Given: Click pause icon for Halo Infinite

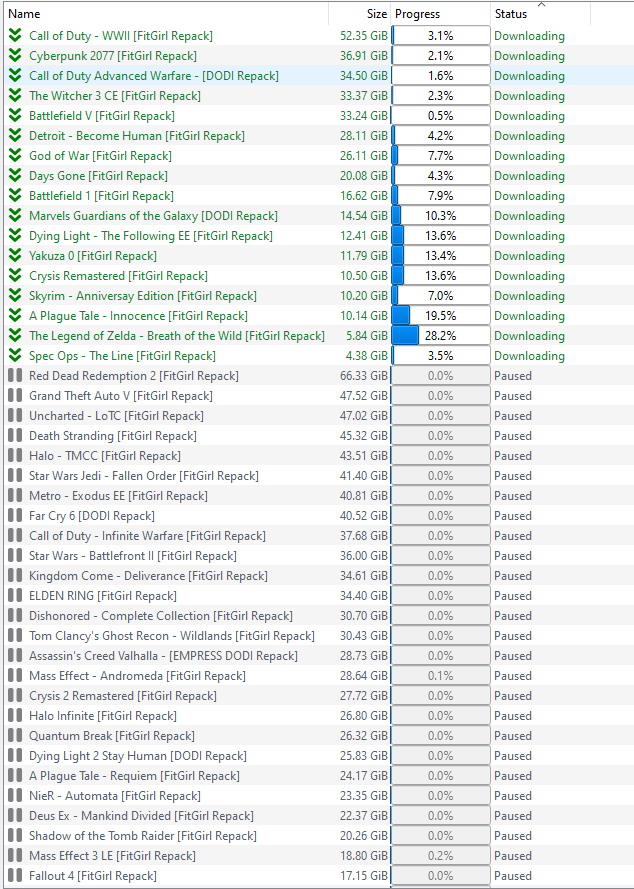Looking at the screenshot, I should [15, 716].
